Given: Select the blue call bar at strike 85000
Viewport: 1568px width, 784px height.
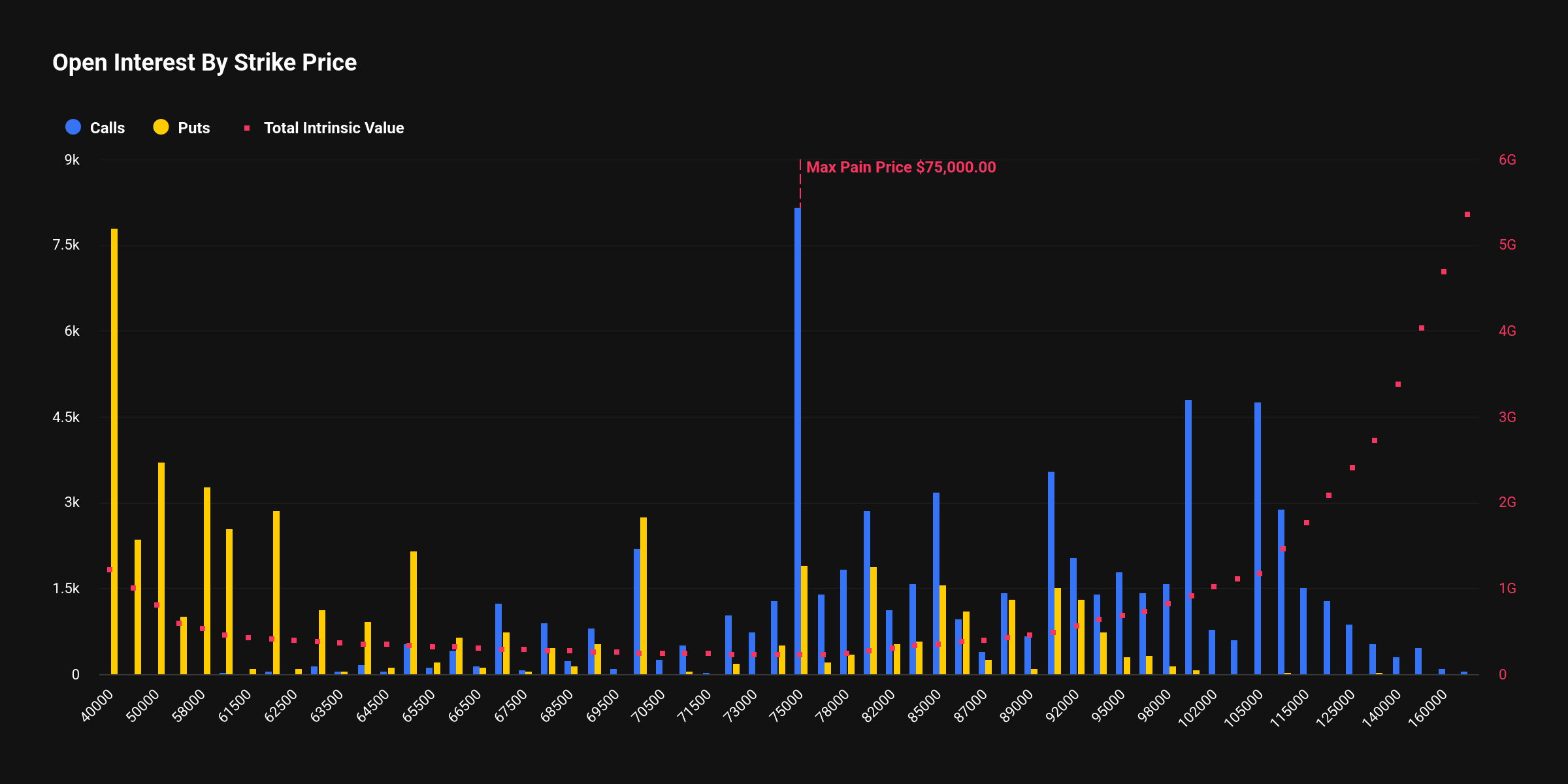Looking at the screenshot, I should [936, 575].
